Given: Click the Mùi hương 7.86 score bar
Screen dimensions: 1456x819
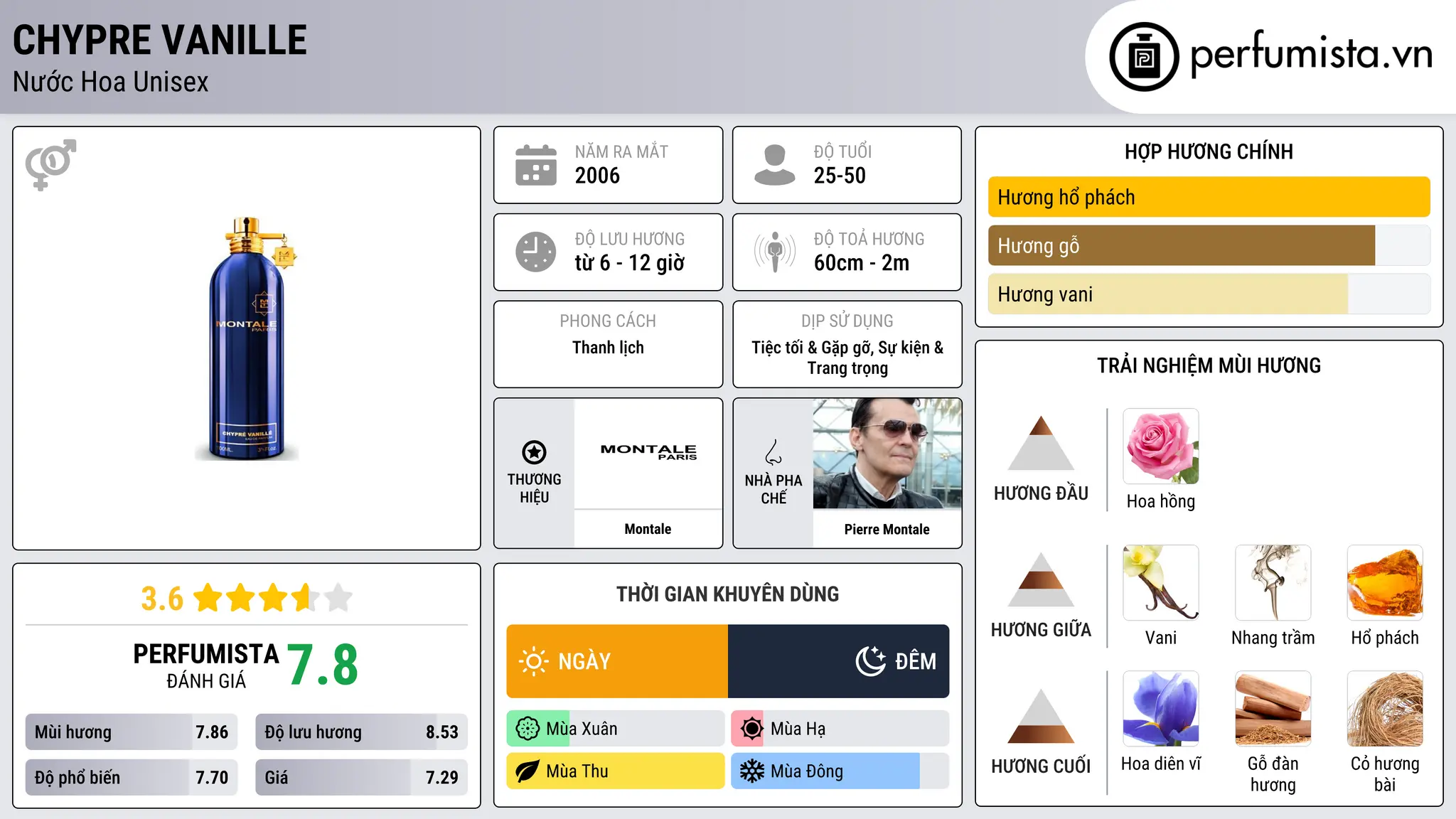Looking at the screenshot, I should (x=132, y=732).
